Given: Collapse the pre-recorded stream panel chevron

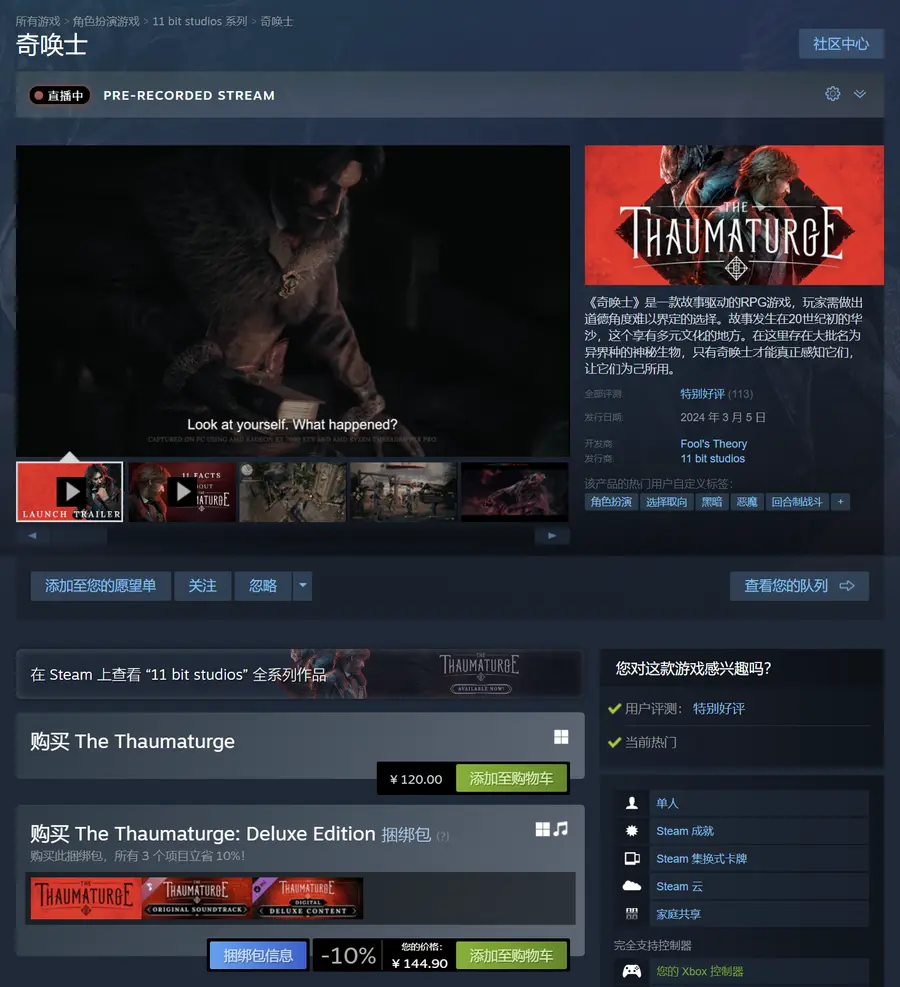Looking at the screenshot, I should (x=860, y=94).
